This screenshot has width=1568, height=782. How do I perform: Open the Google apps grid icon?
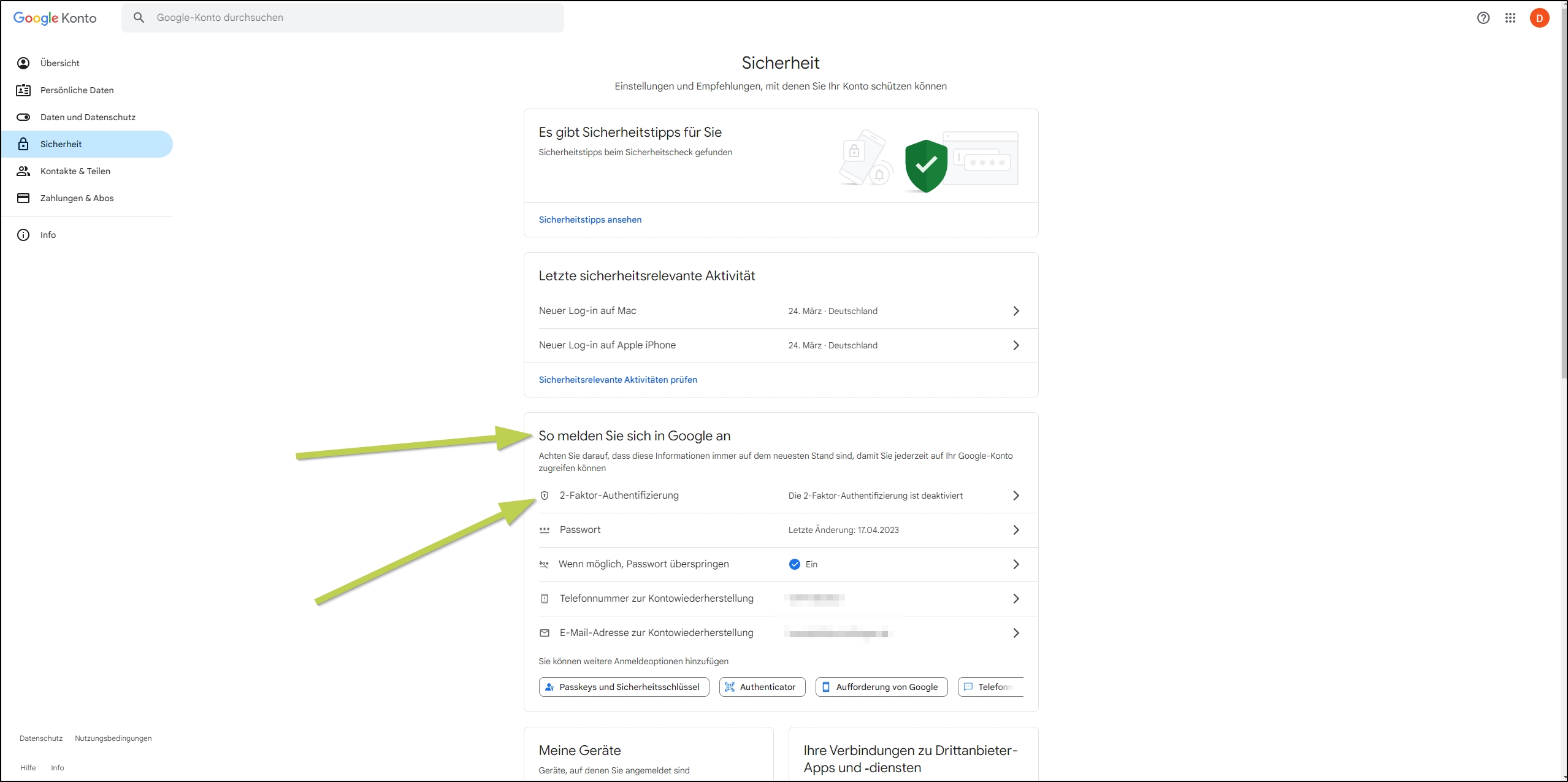[1510, 18]
